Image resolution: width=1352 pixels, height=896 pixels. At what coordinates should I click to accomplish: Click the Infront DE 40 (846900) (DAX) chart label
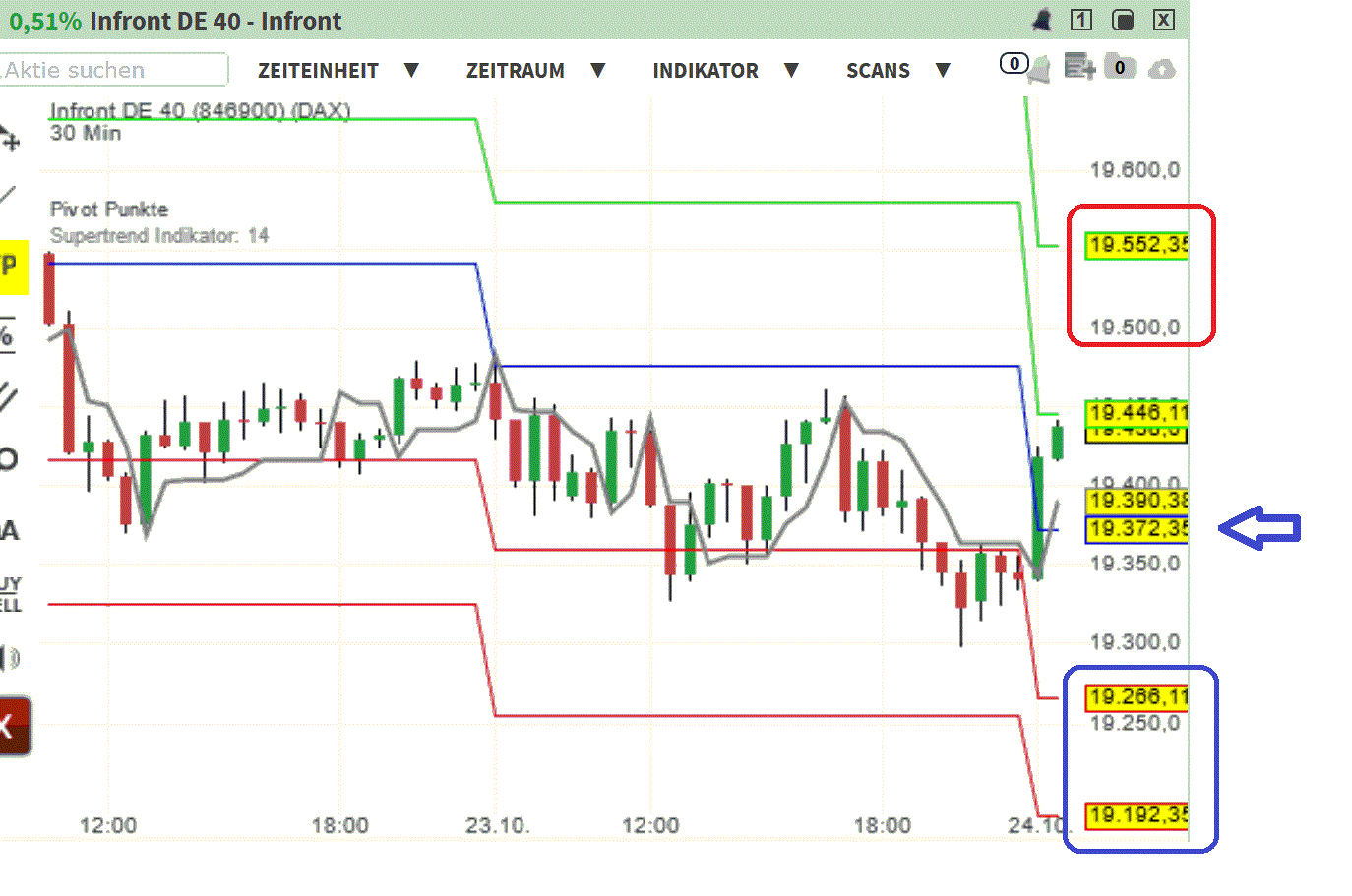(x=200, y=110)
